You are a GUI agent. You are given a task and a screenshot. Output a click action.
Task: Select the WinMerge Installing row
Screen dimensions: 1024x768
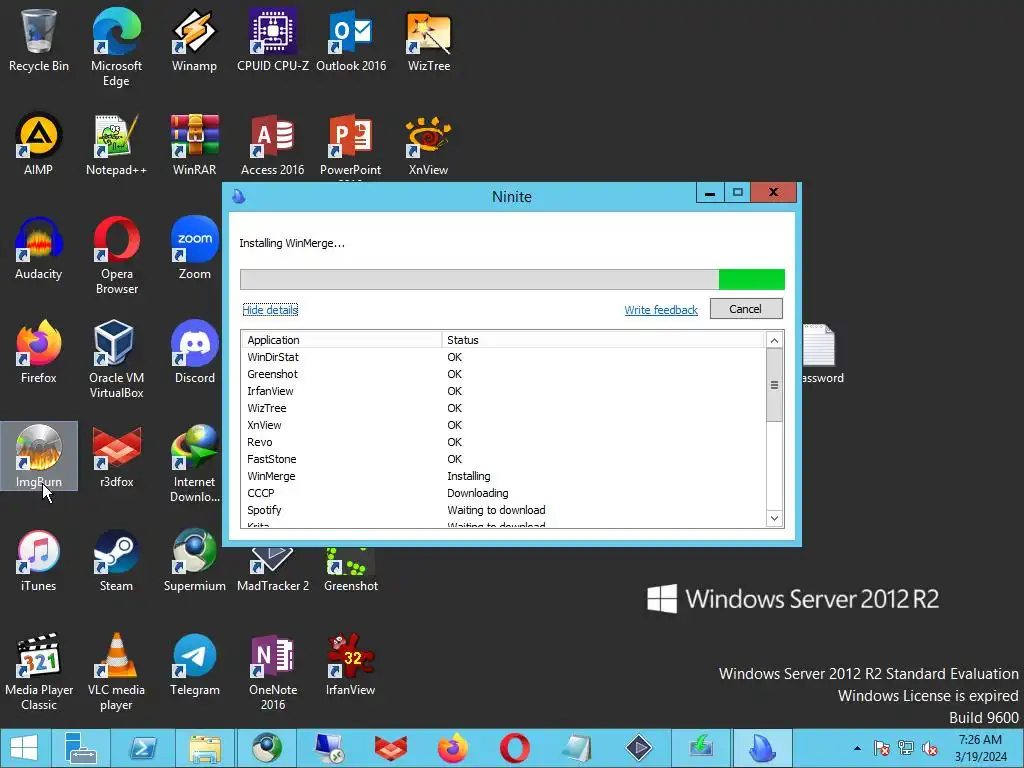tap(503, 476)
